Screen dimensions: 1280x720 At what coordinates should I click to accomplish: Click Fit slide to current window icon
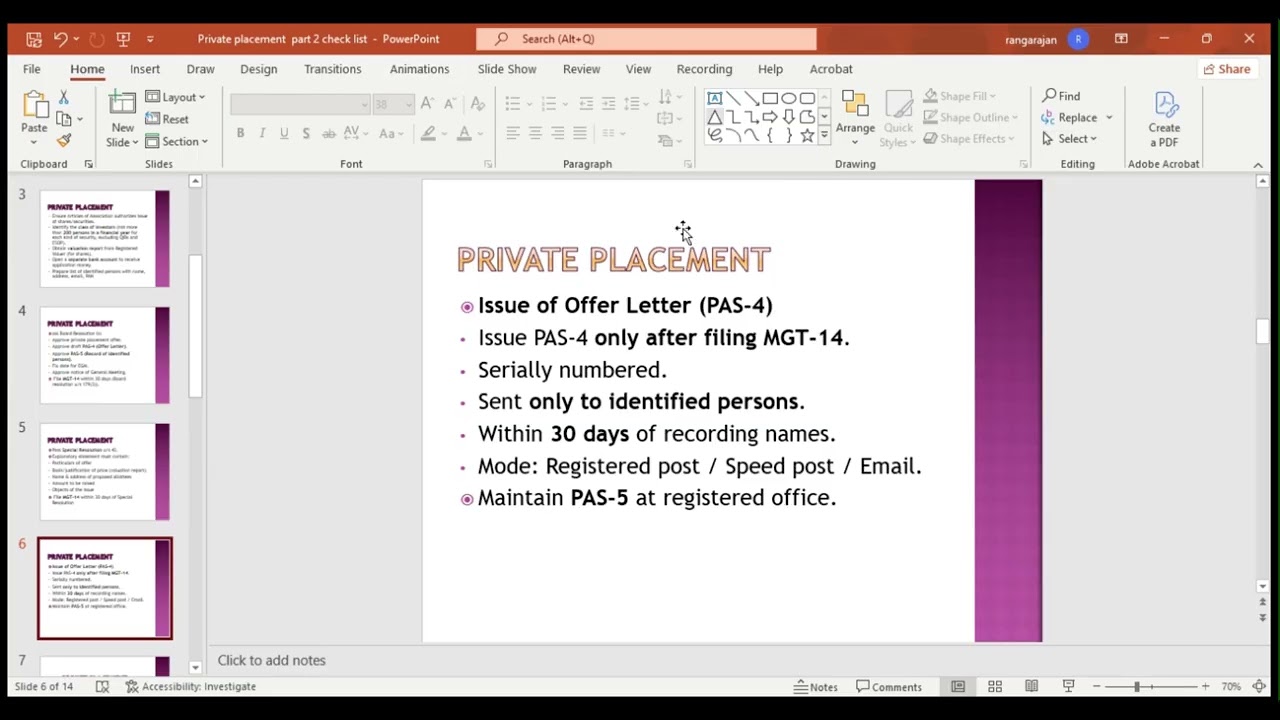click(1259, 686)
